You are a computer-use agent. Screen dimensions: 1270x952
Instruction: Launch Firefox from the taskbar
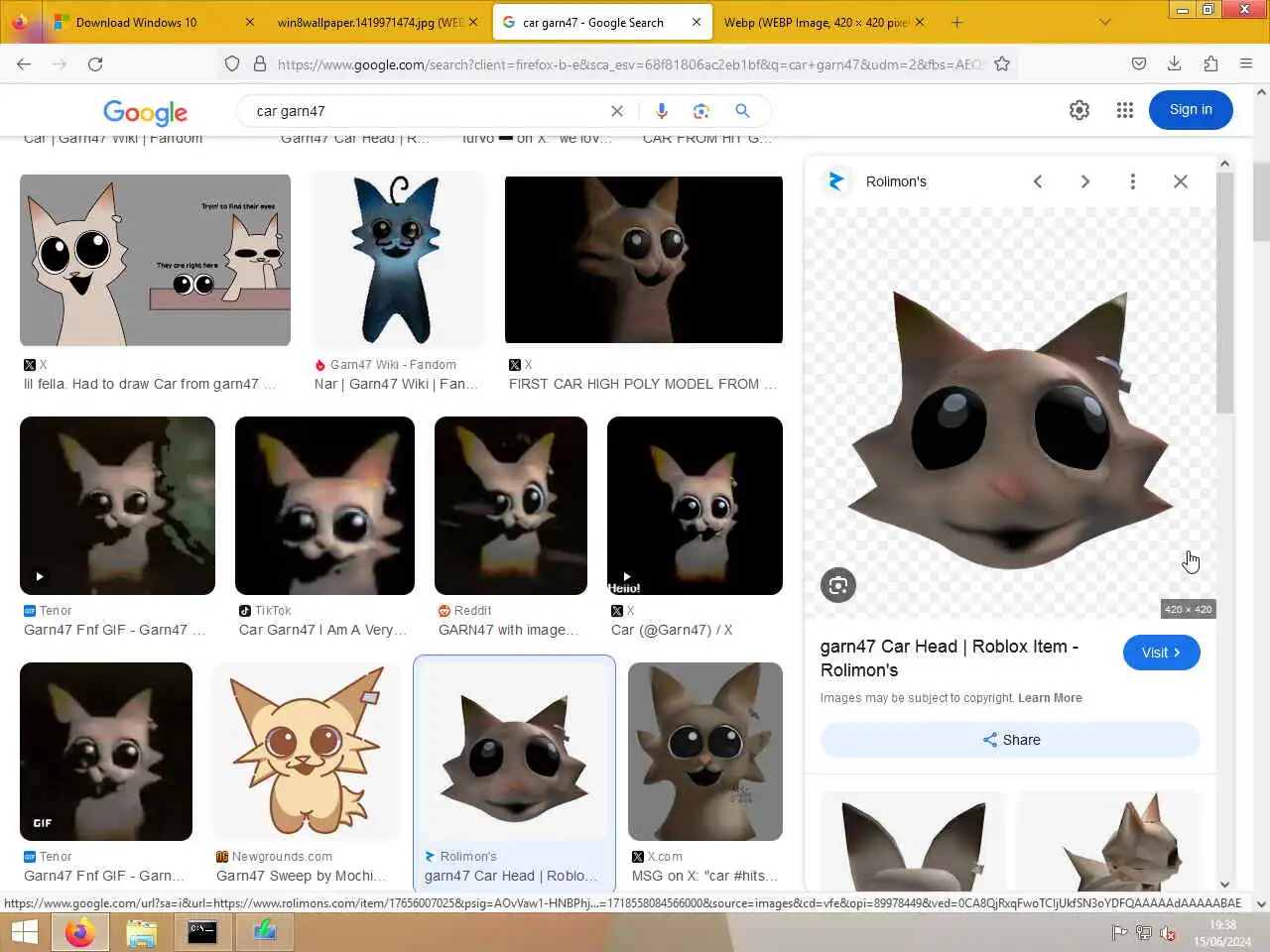[80, 932]
